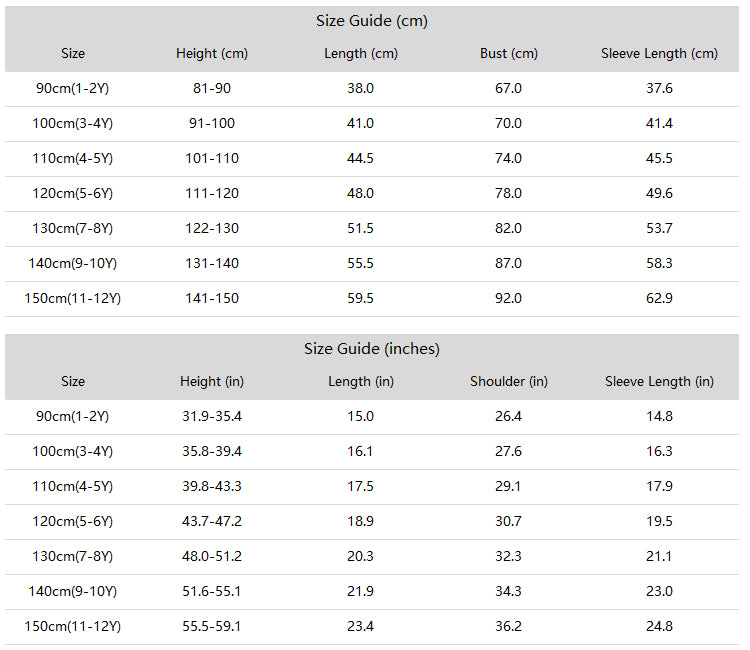
Task: Select the Height (cm) column header
Action: click(x=212, y=54)
